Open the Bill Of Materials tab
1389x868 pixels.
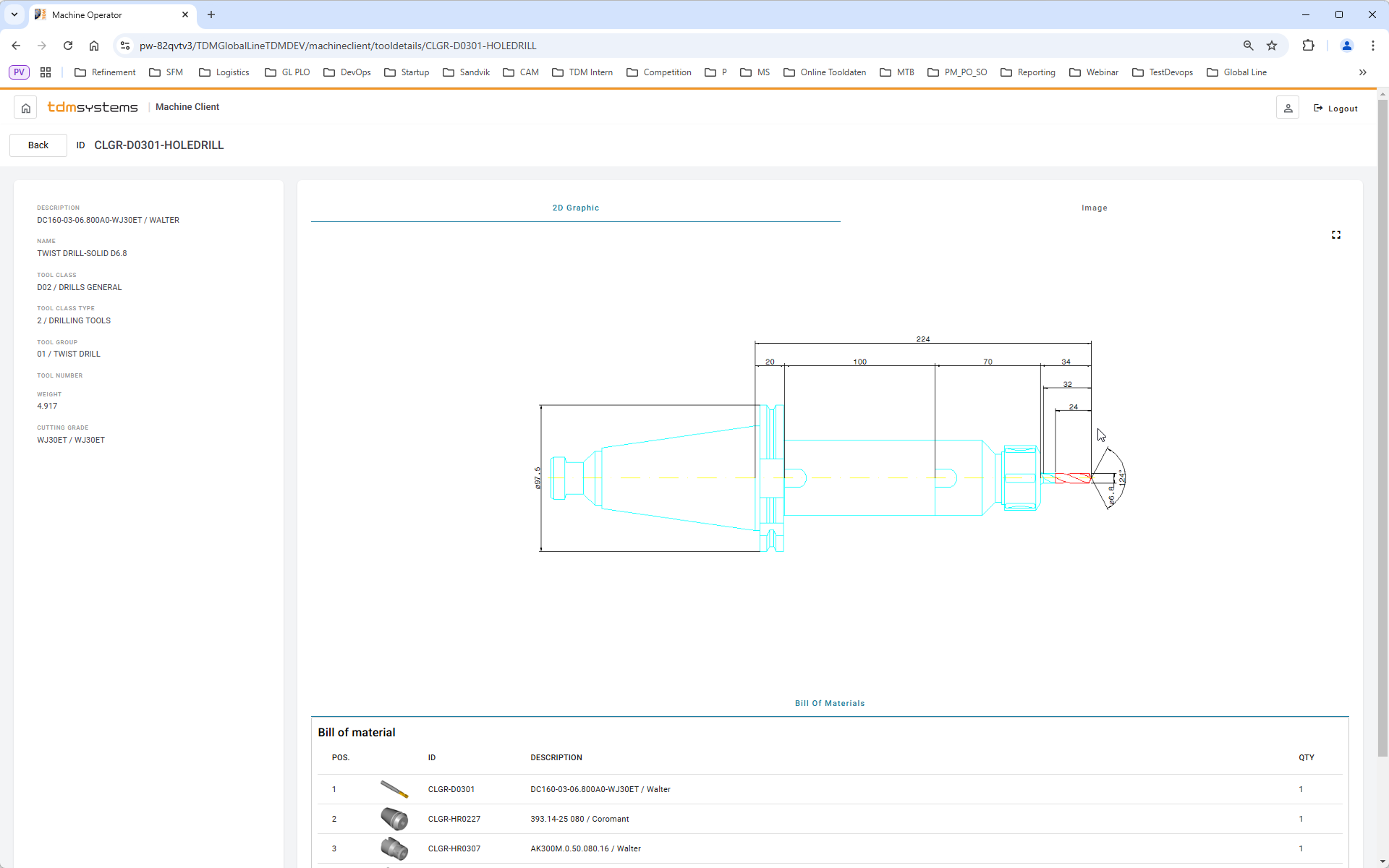click(x=829, y=703)
